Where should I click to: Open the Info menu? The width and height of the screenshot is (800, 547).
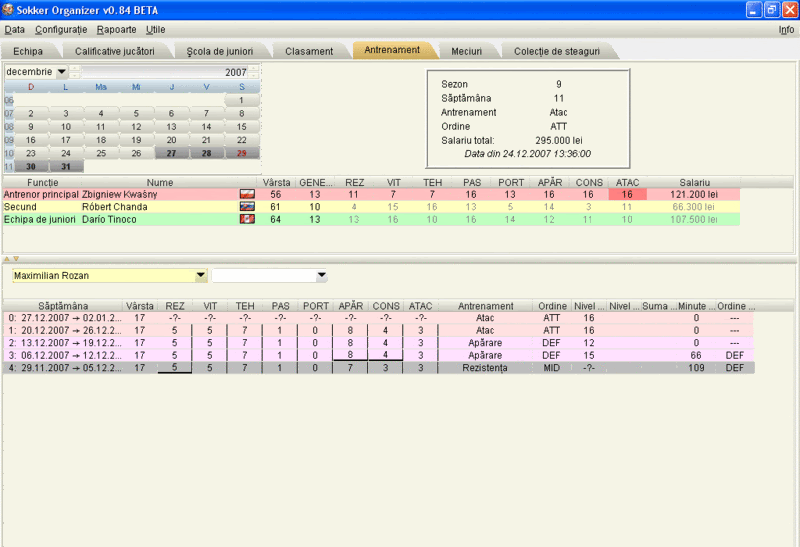(x=786, y=30)
